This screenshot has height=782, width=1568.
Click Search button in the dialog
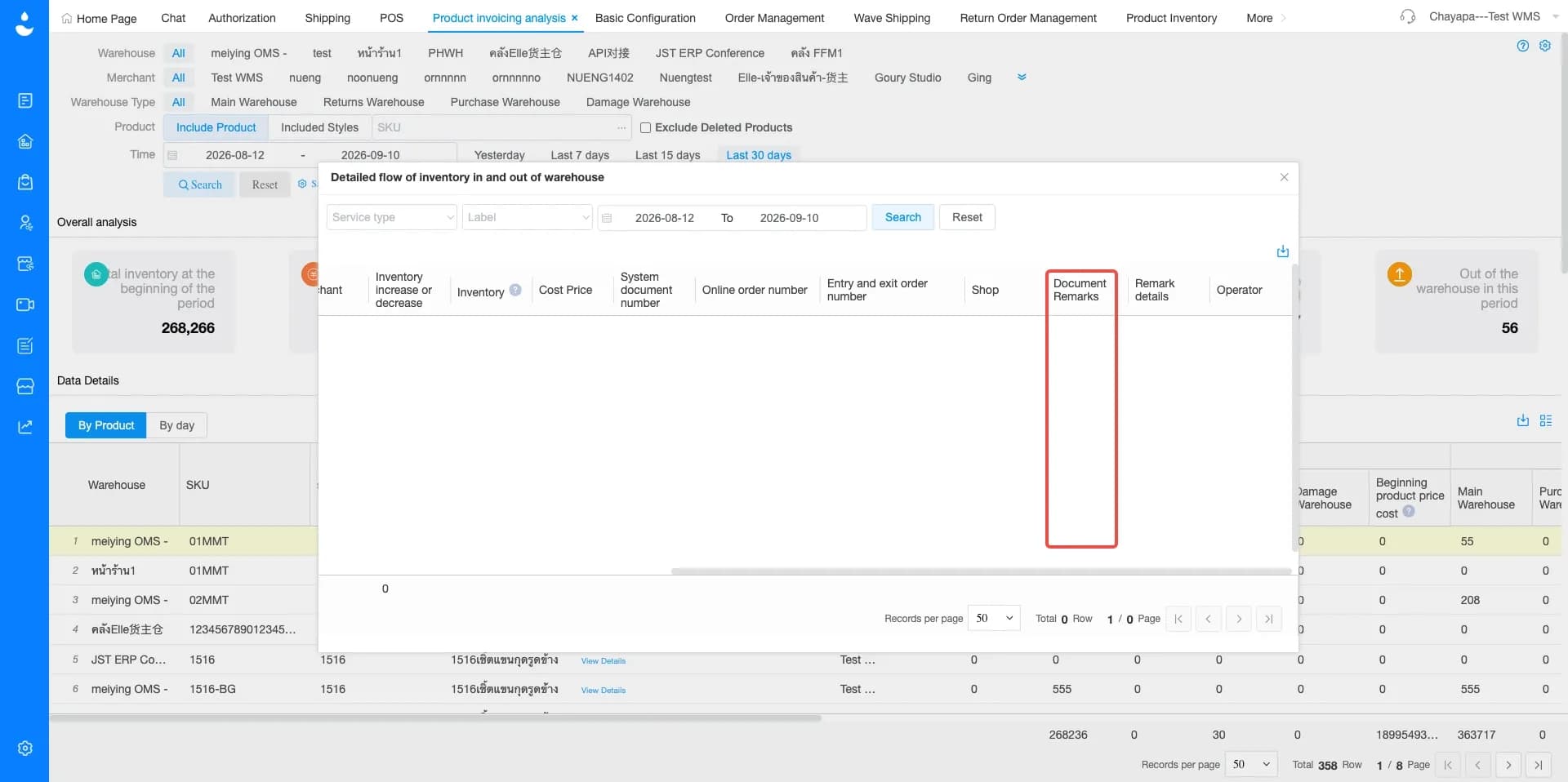click(902, 217)
